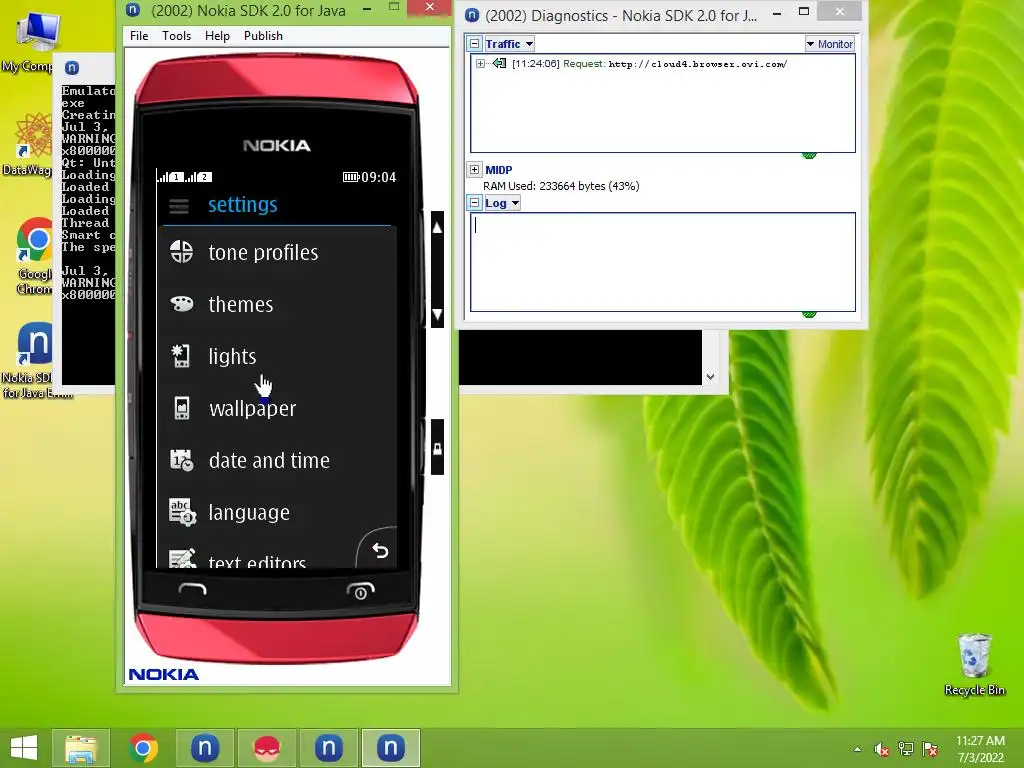Select the lights text
This screenshot has height=768, width=1024.
[x=232, y=357]
